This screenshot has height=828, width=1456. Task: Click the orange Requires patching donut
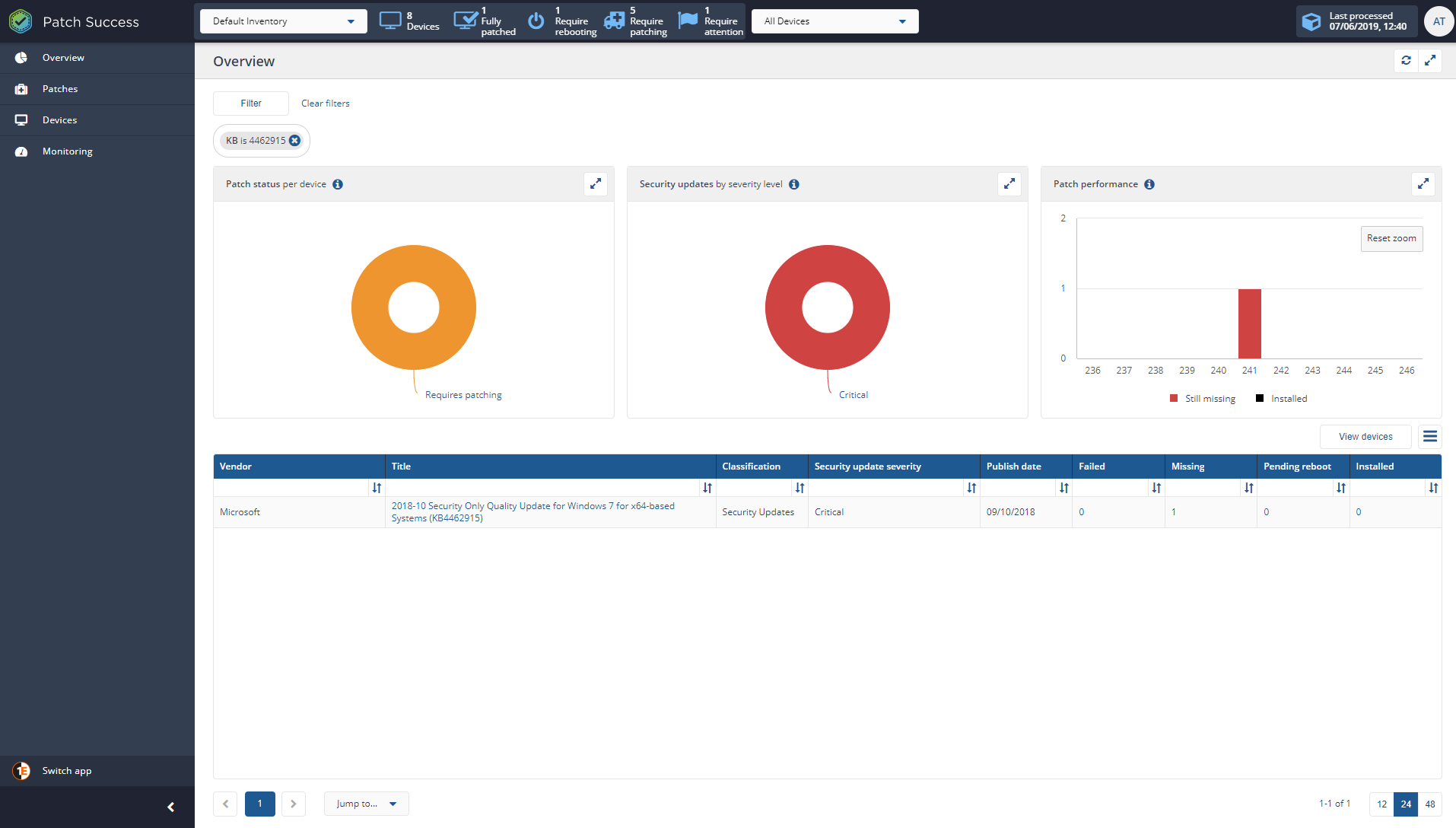pyautogui.click(x=368, y=307)
